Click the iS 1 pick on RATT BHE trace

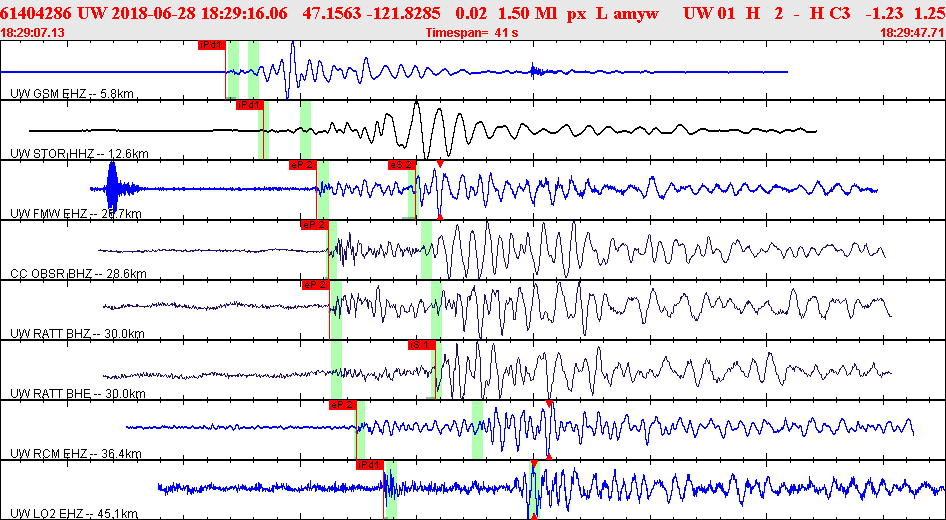point(422,344)
